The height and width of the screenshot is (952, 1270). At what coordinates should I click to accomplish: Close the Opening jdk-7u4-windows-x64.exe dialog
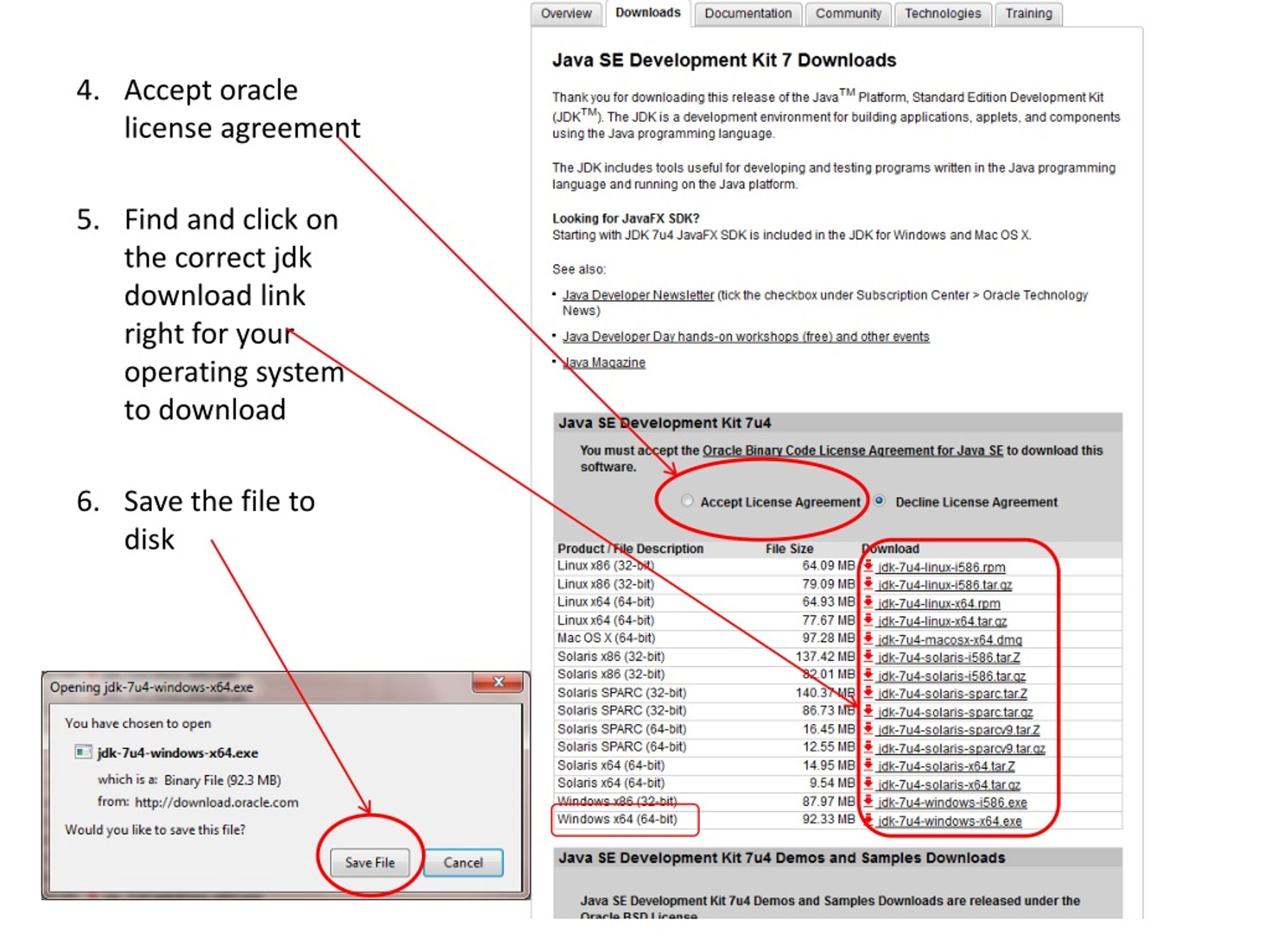click(x=498, y=682)
